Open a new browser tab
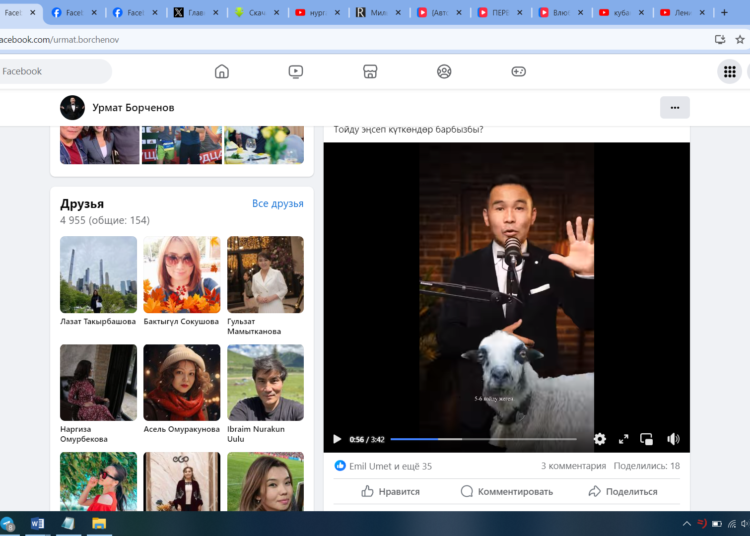This screenshot has width=750, height=536. coord(724,13)
